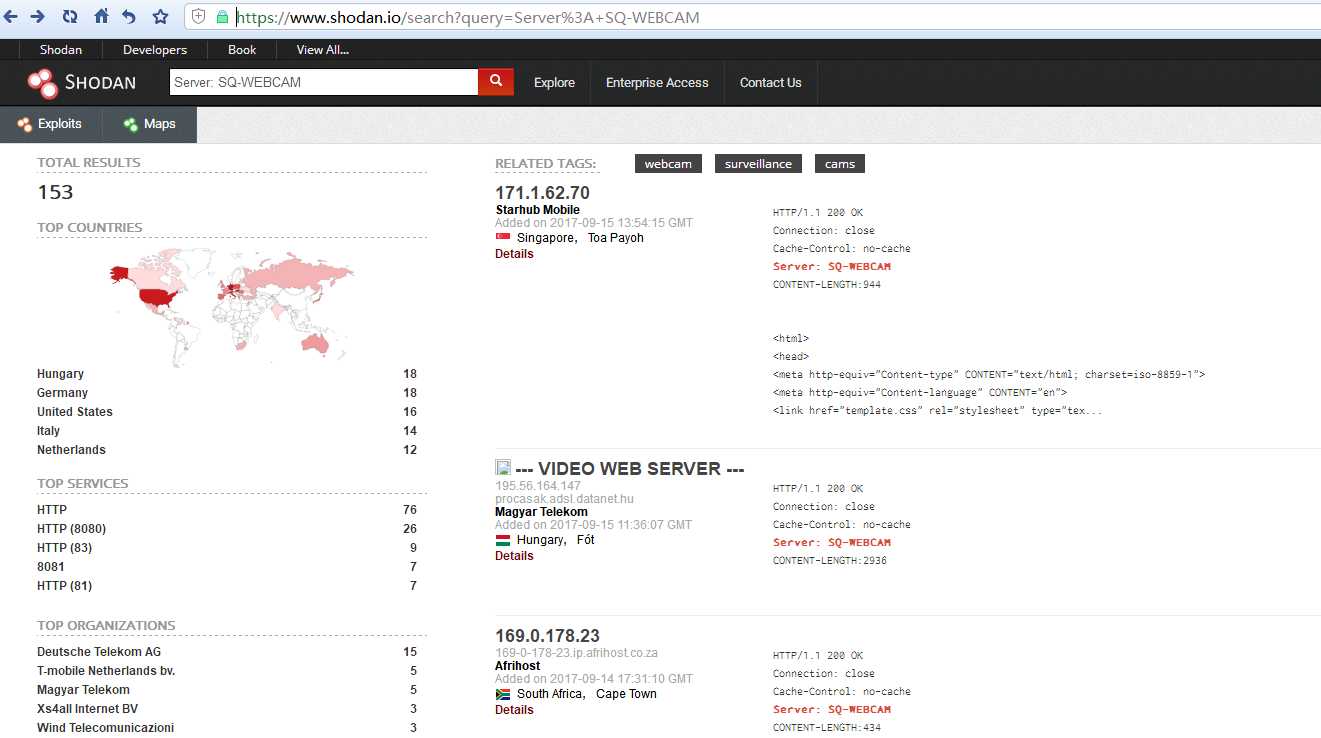Filter by HTTP (81) service
This screenshot has width=1321, height=738.
[227, 586]
